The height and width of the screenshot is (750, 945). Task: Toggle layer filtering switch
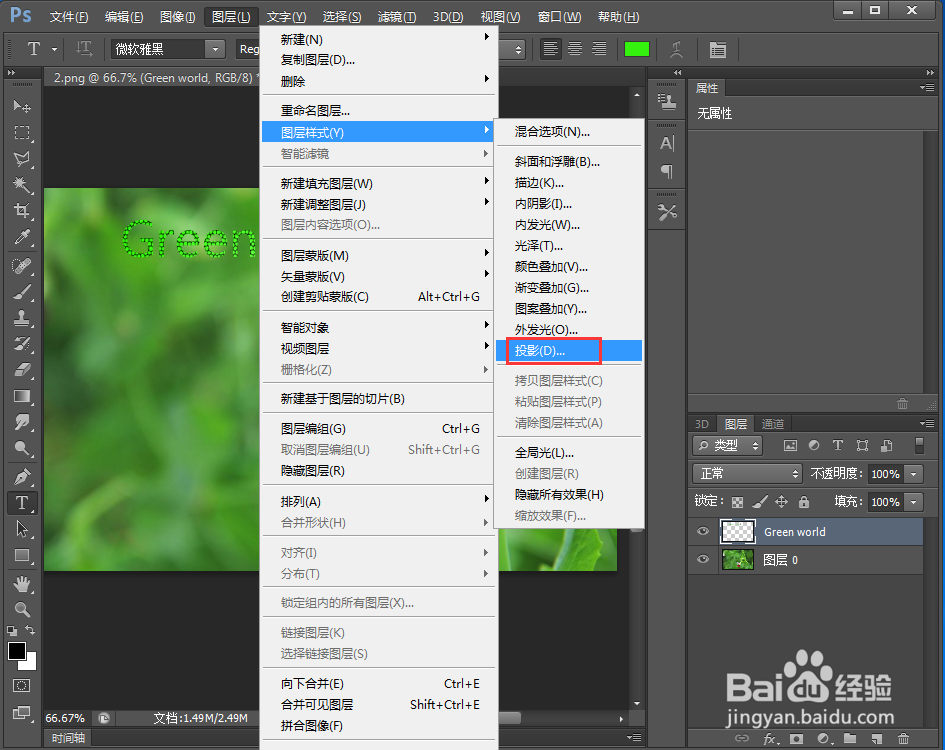click(919, 446)
